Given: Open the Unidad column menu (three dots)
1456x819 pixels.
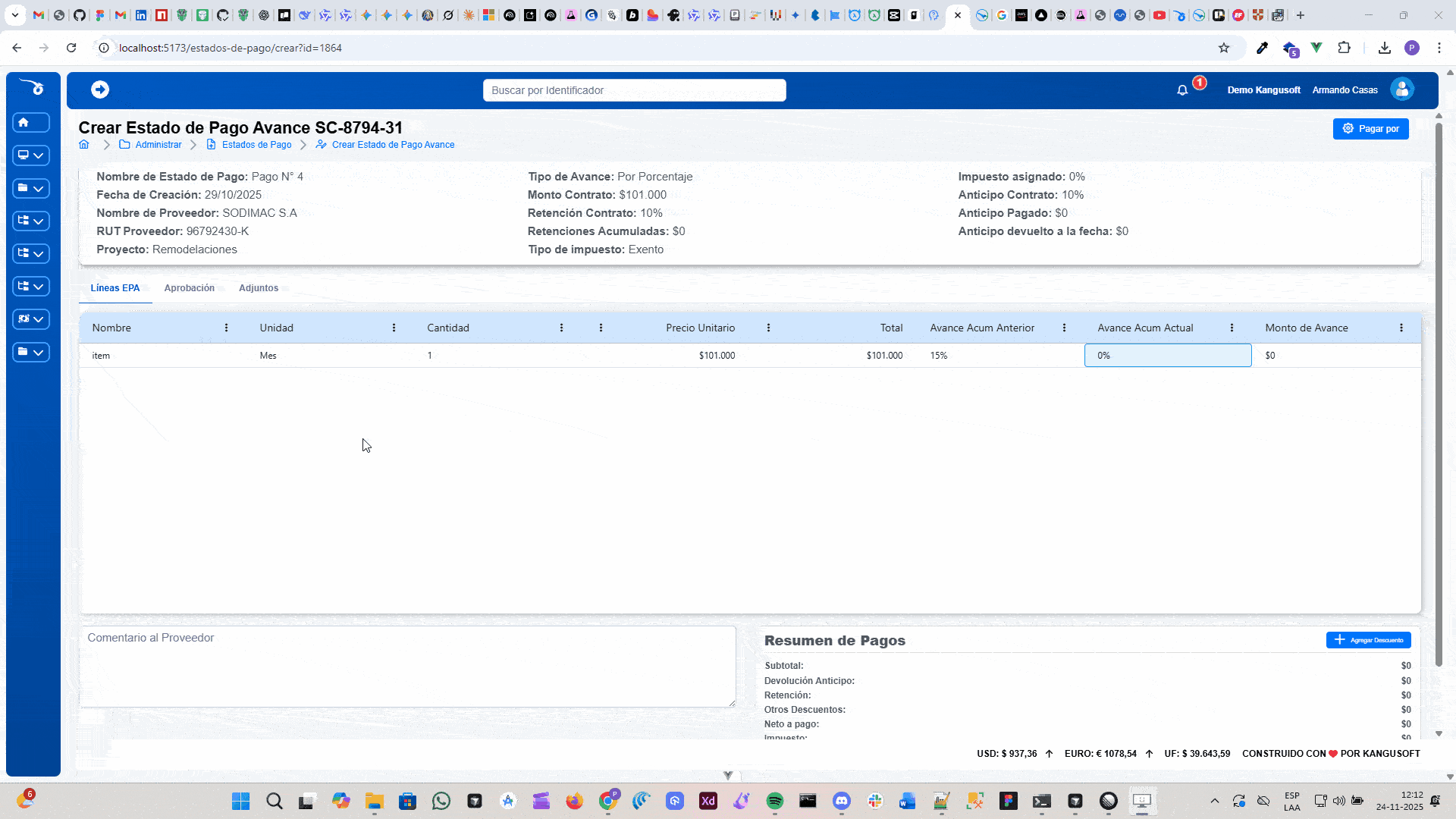Looking at the screenshot, I should [394, 328].
